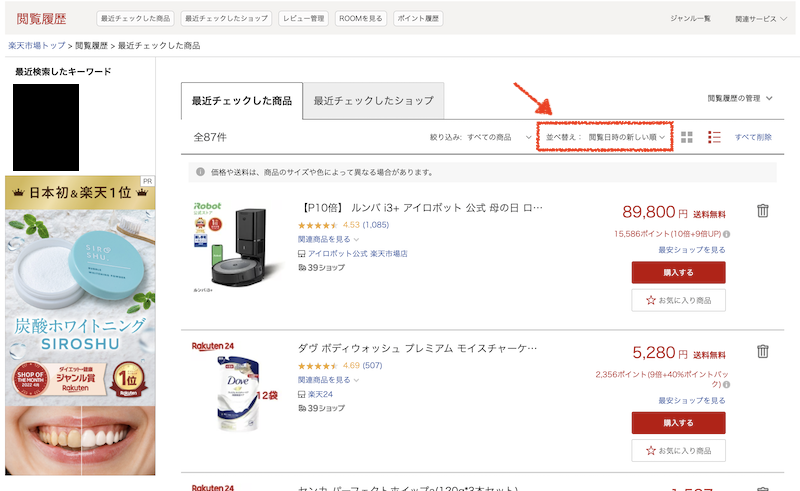Click すべて削除 link

(x=753, y=137)
